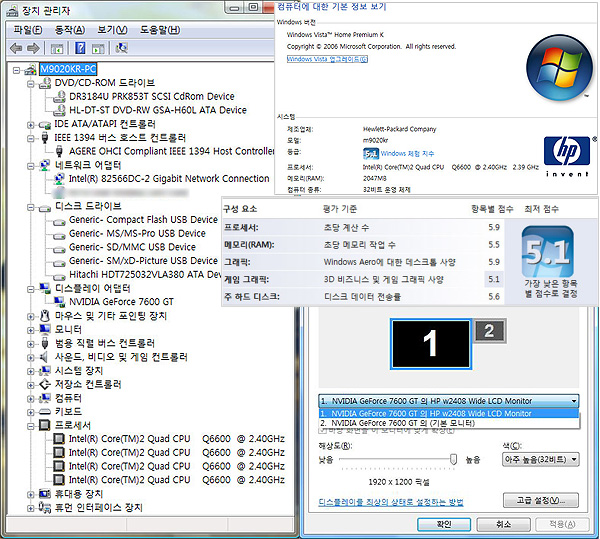Click the 저장소 컨트롤러 category icon

click(45, 384)
